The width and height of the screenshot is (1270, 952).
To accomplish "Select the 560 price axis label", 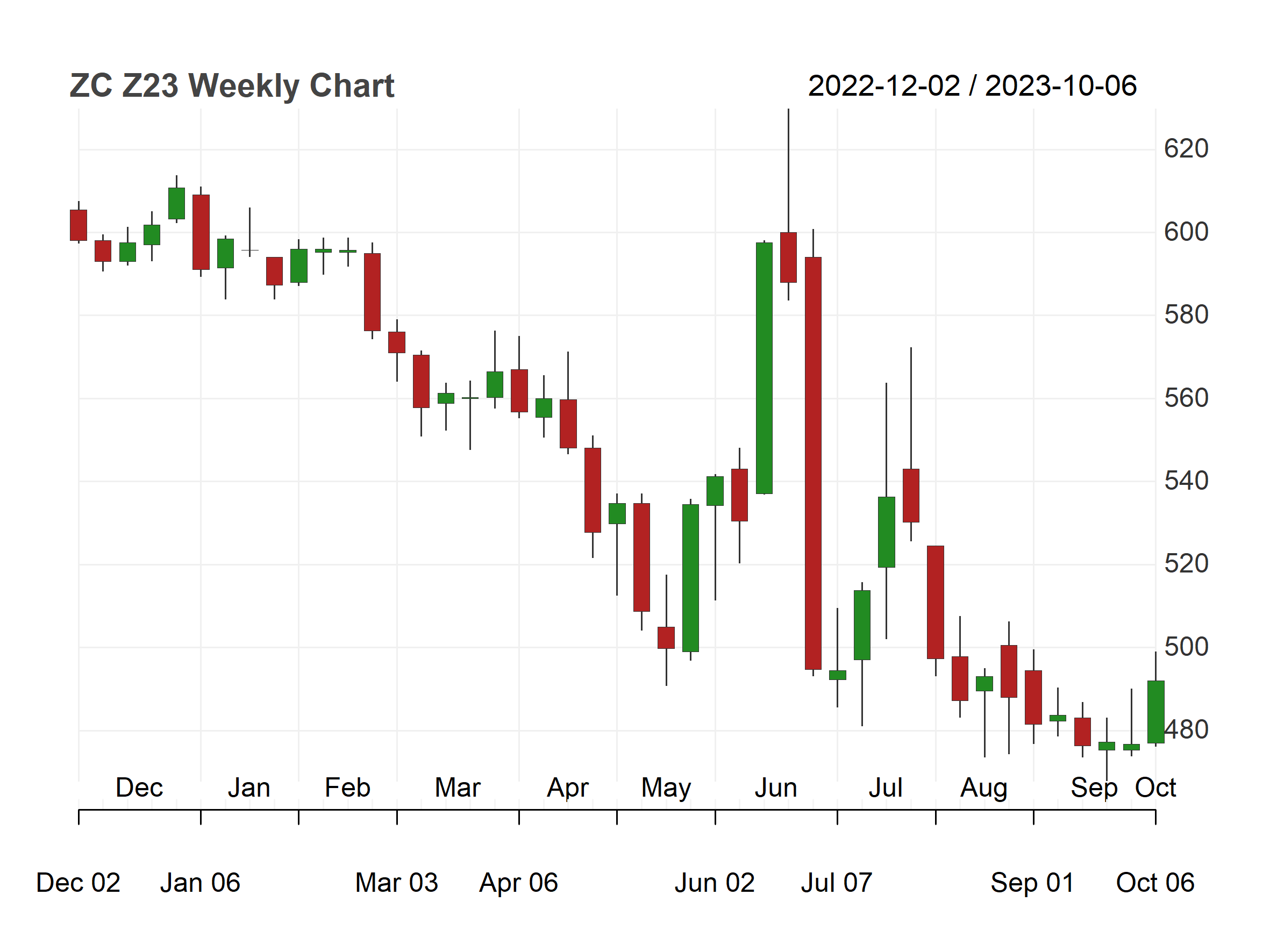I will pos(1186,398).
